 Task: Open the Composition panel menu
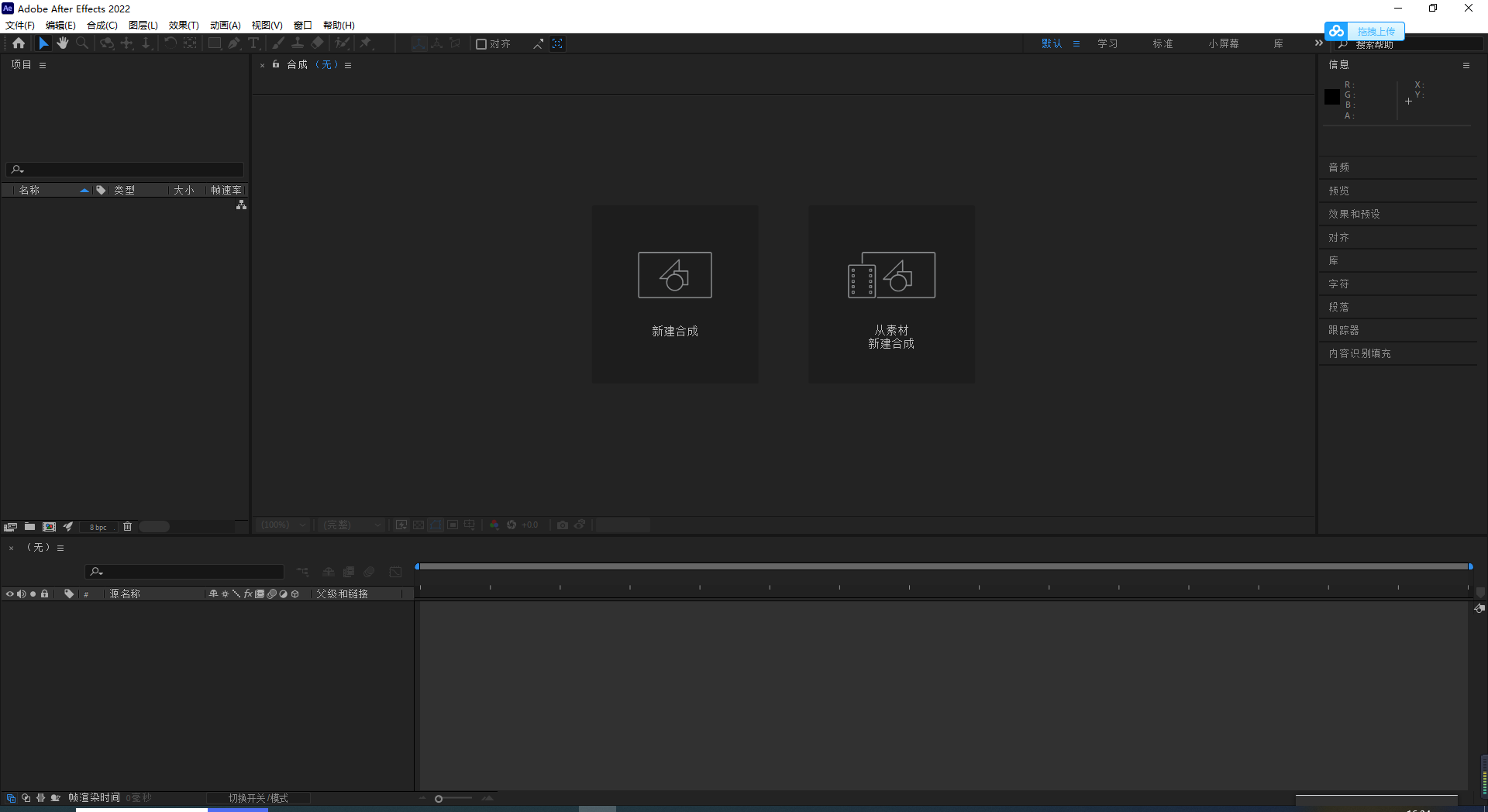pyautogui.click(x=348, y=65)
